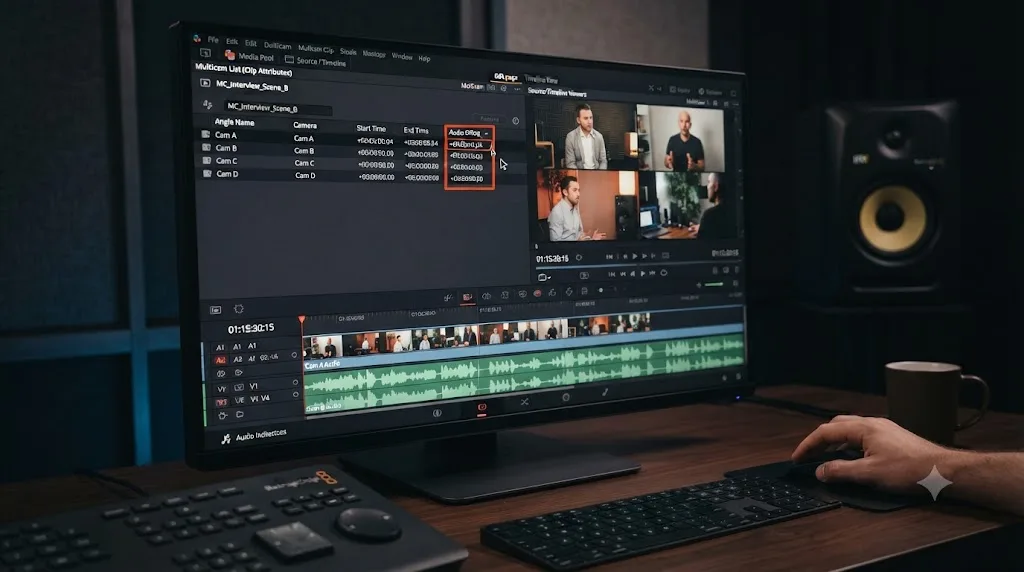This screenshot has height=572, width=1024.
Task: Open the Audio Offset column dropdown
Action: pos(487,133)
